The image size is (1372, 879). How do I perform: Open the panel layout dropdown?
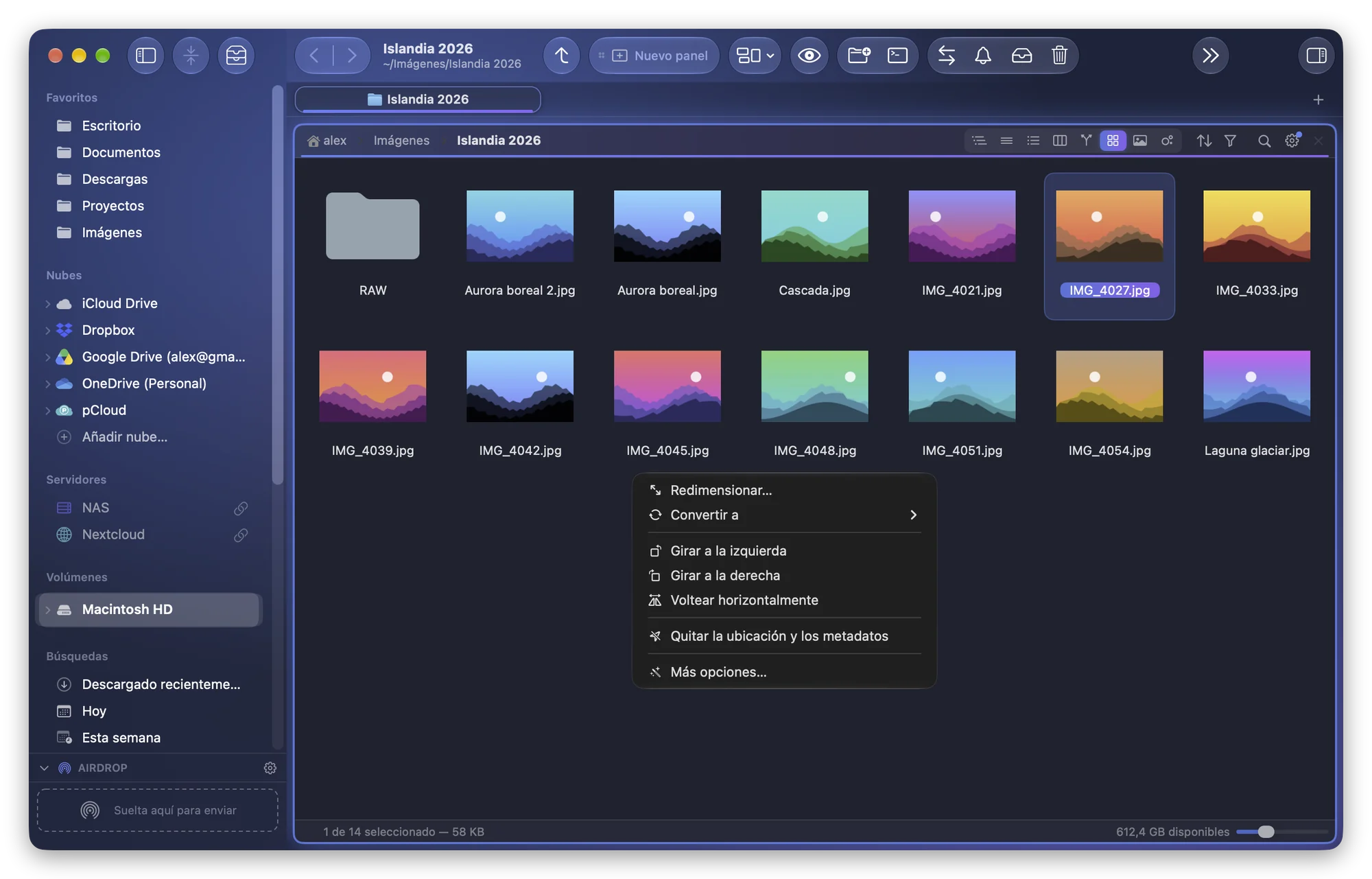coord(755,56)
